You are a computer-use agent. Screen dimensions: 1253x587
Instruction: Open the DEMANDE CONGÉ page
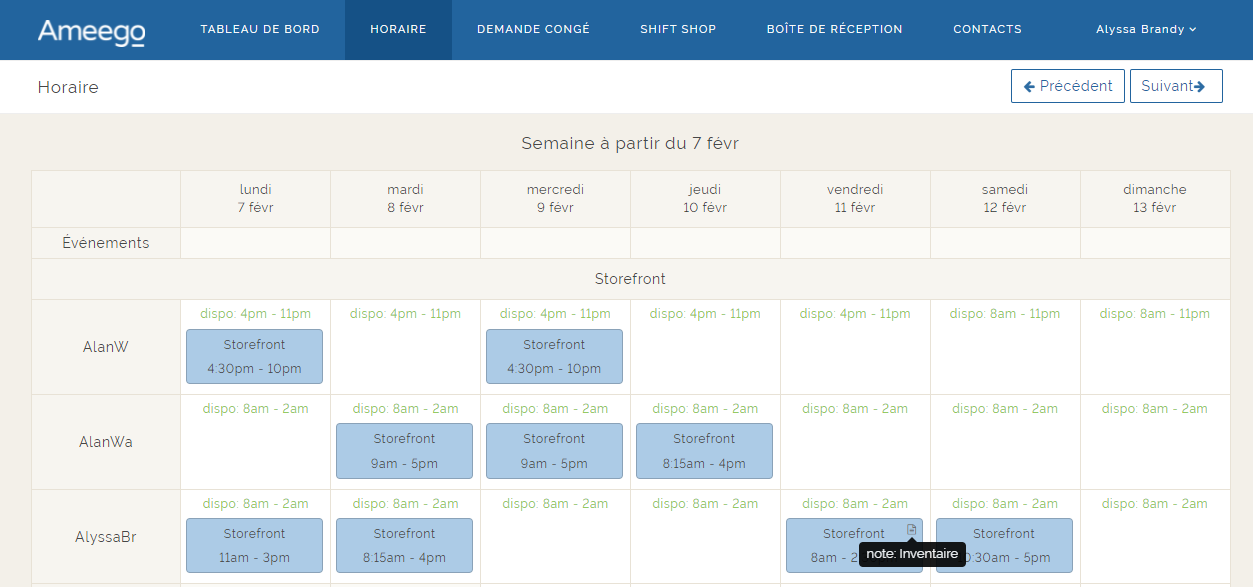[533, 29]
